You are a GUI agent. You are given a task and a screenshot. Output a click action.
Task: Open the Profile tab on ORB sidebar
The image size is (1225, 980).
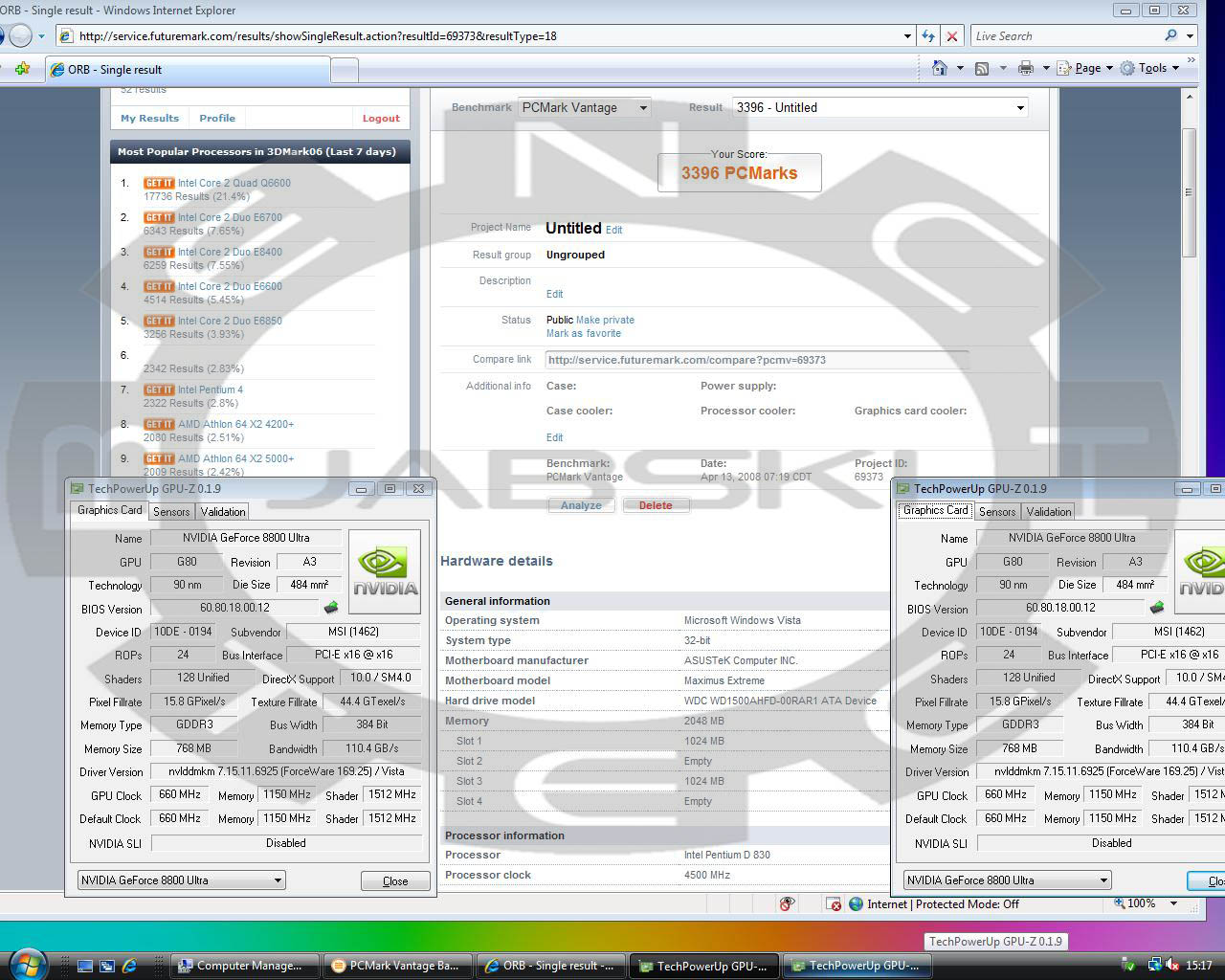217,118
